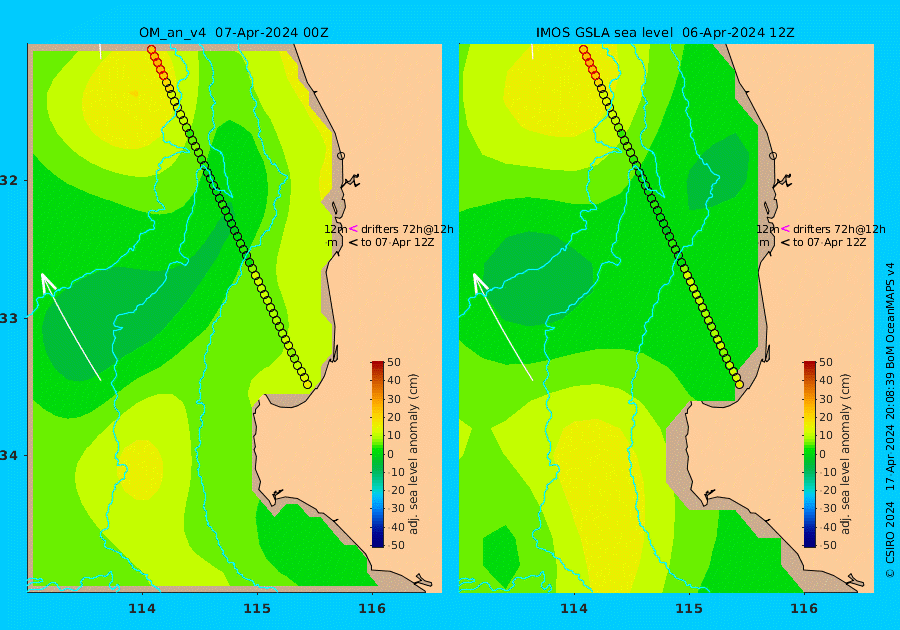Click the latitude 32 axis label
This screenshot has width=900, height=630.
[x=10, y=180]
